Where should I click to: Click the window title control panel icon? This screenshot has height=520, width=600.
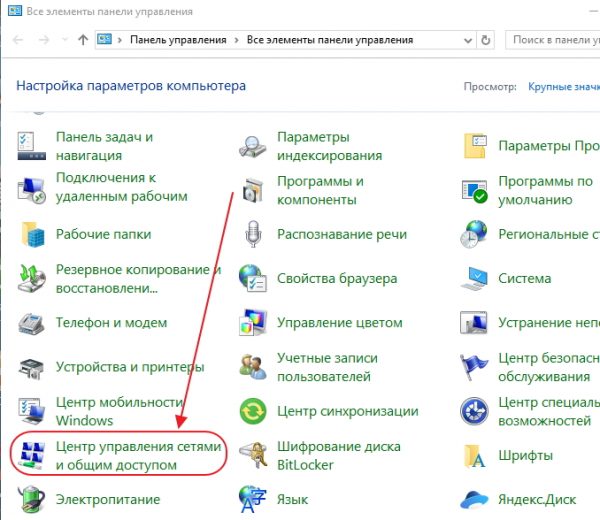[x=15, y=10]
